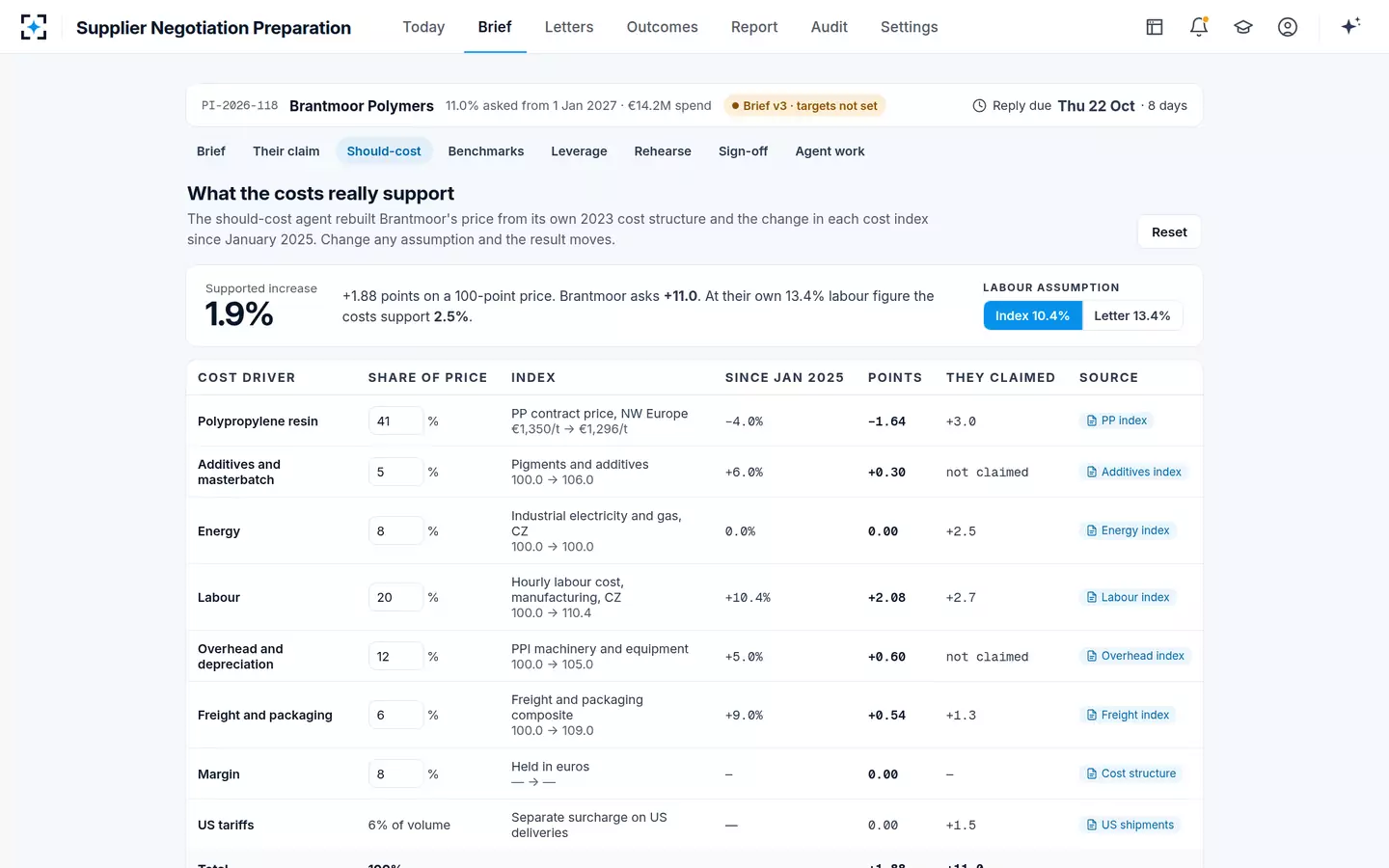Edit Energy share of price field
Screen dimensions: 1389x868
(395, 530)
